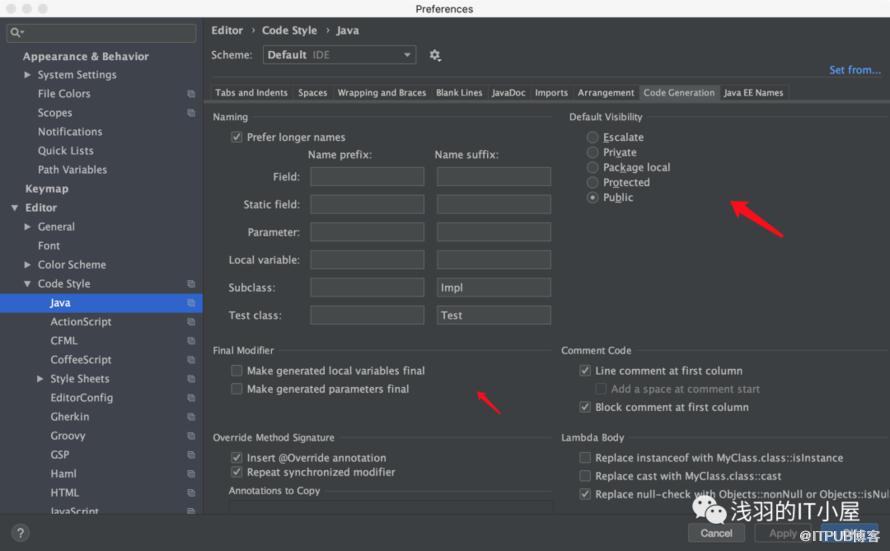Switch to the JavaDoc tab

coord(509,92)
